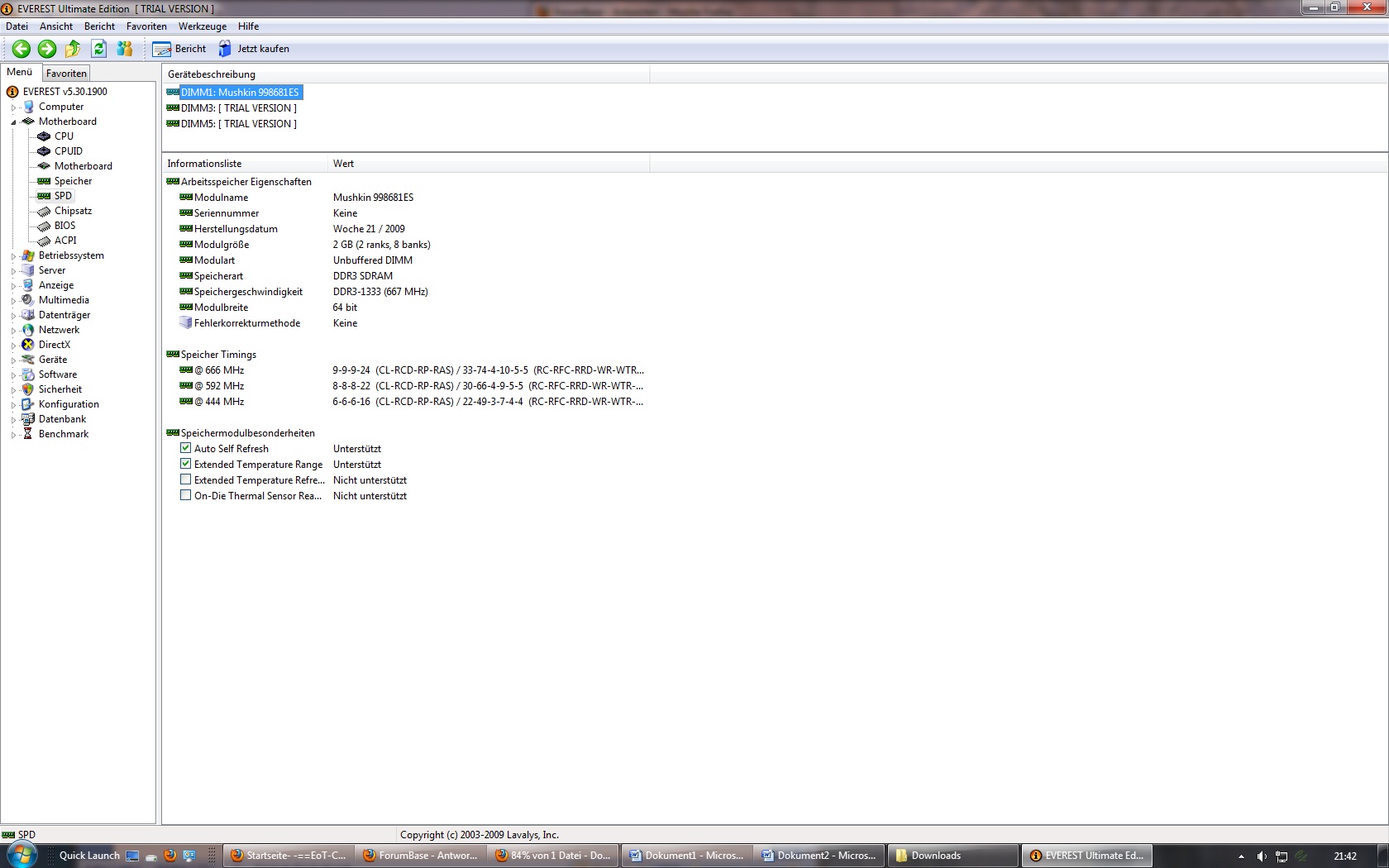Expand the Multimedia tree node
The height and width of the screenshot is (868, 1389).
tap(13, 301)
